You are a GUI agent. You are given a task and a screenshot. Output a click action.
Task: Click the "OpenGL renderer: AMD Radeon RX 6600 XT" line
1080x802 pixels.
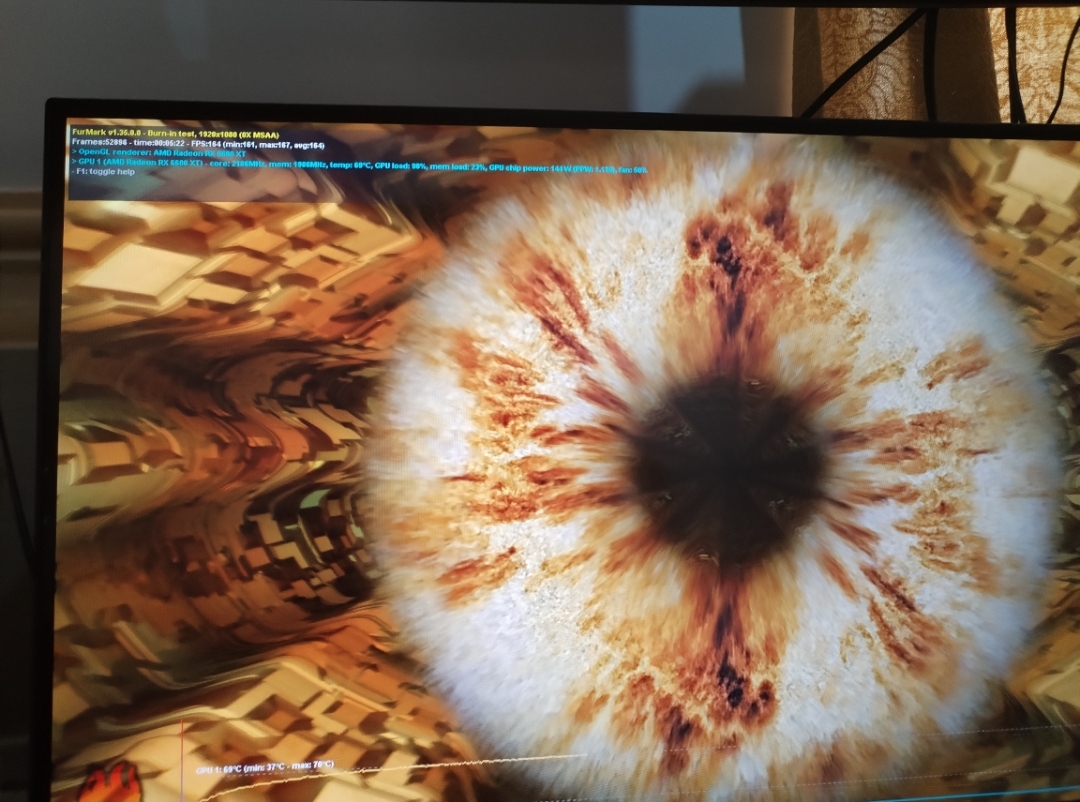159,153
